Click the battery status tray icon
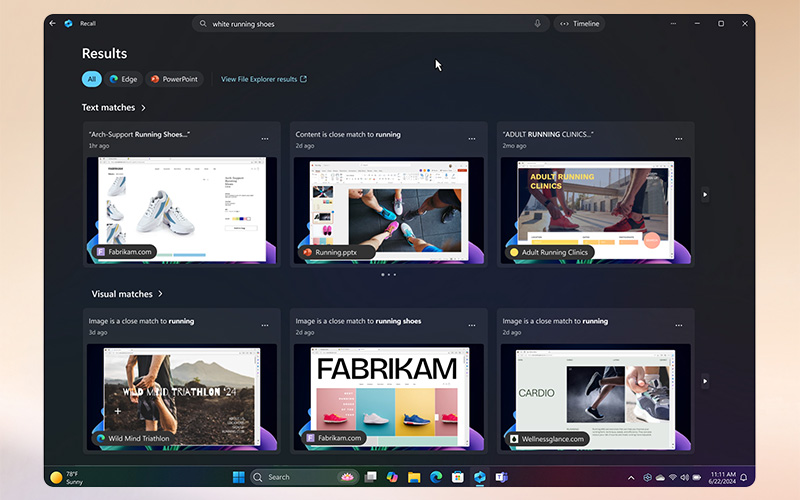 coord(696,478)
